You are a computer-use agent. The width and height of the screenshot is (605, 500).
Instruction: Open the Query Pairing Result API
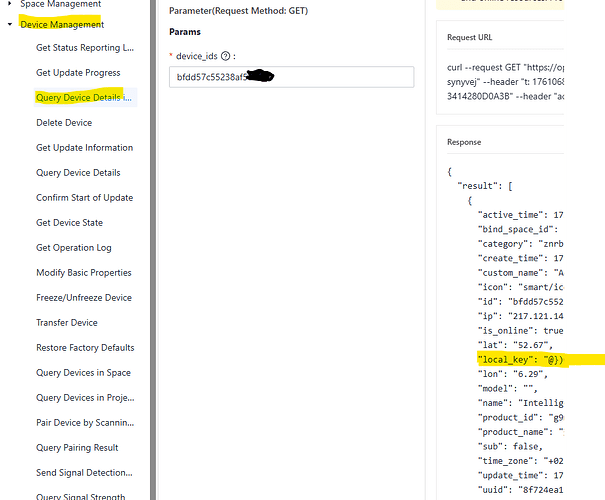77,448
